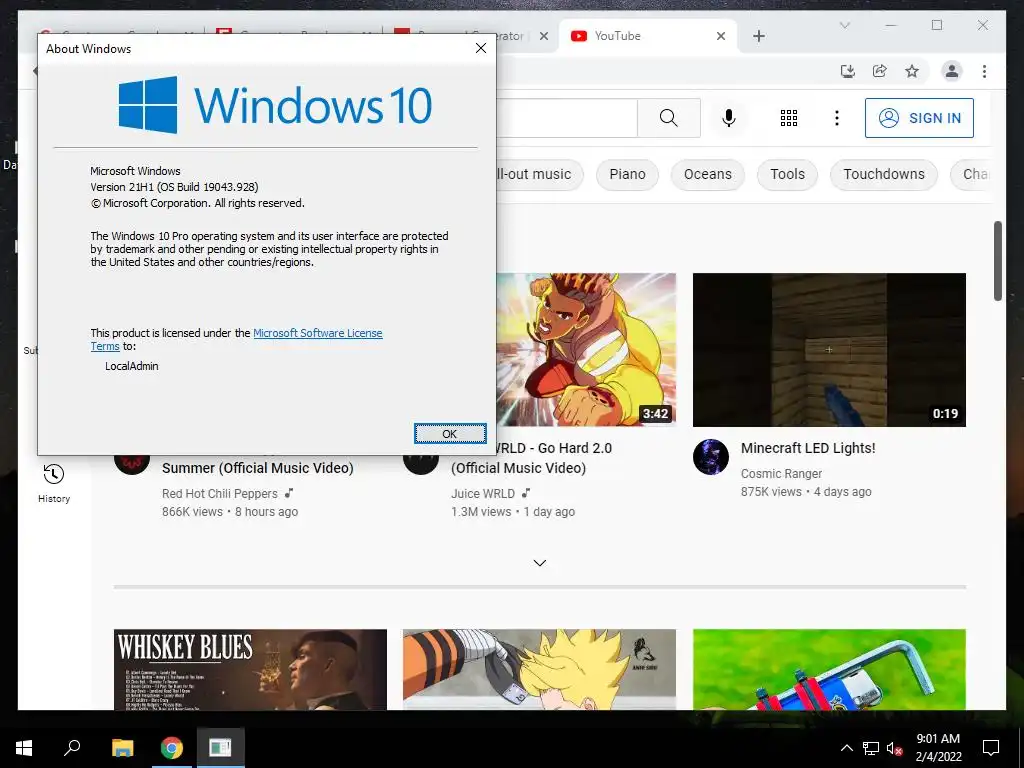
Task: Open the Action Center notifications
Action: pyautogui.click(x=991, y=748)
